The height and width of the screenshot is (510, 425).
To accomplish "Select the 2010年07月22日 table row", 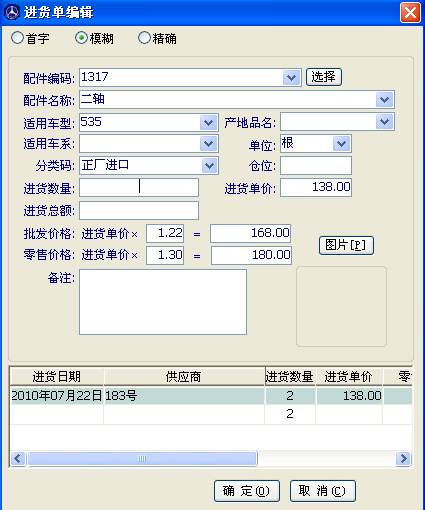I will pos(211,396).
